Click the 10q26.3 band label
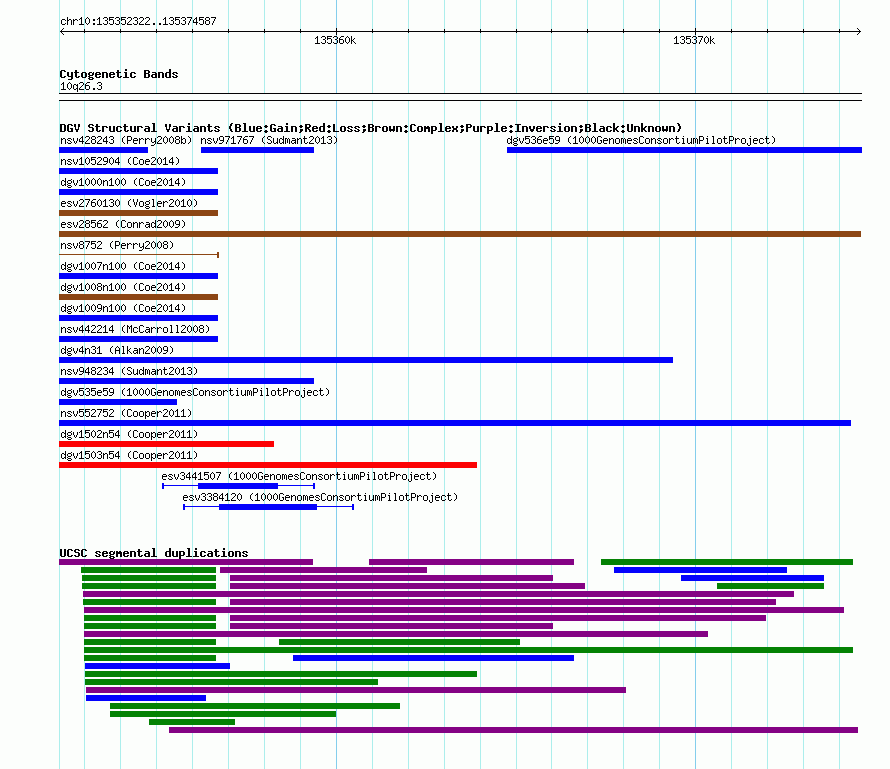The height and width of the screenshot is (769, 890). (x=81, y=86)
